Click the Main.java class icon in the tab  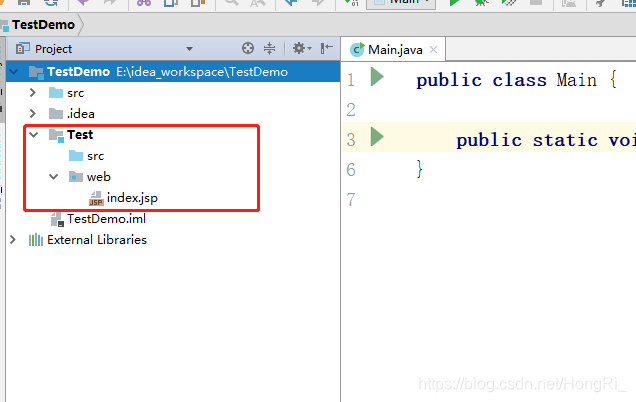(x=357, y=49)
